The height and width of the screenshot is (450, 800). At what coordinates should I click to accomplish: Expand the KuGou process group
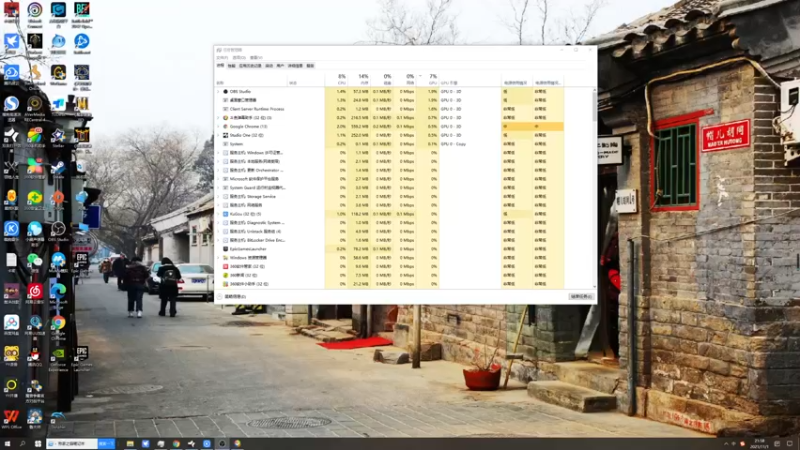(218, 214)
